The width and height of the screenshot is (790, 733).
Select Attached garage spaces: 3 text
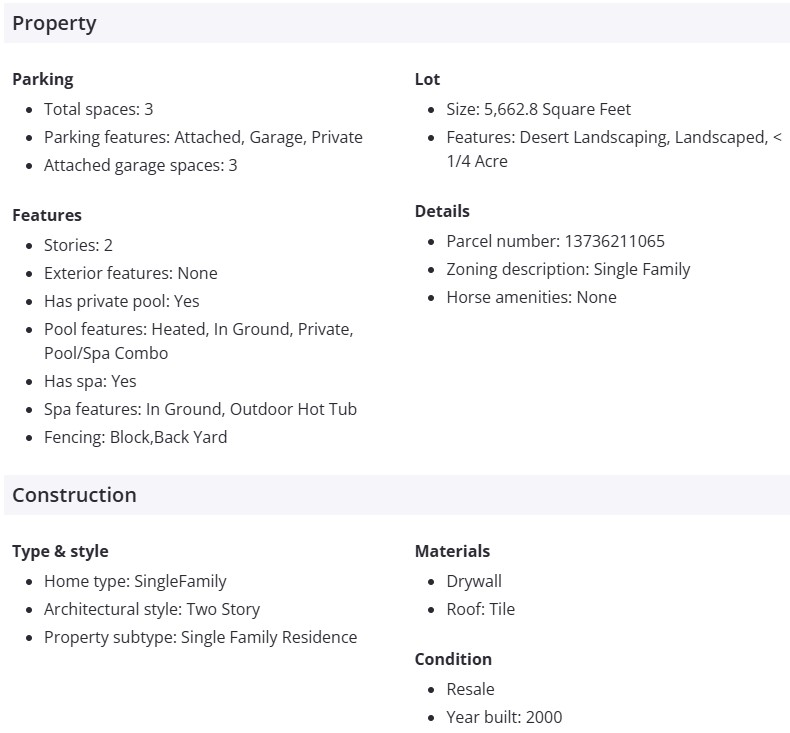pos(140,165)
